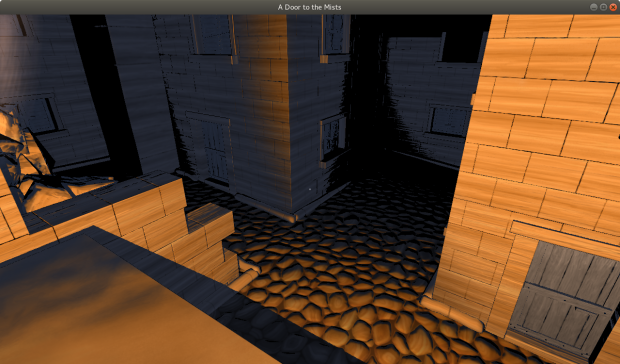620x364 pixels.
Task: Click the grey wooden door on the right building
Action: click(x=563, y=300)
